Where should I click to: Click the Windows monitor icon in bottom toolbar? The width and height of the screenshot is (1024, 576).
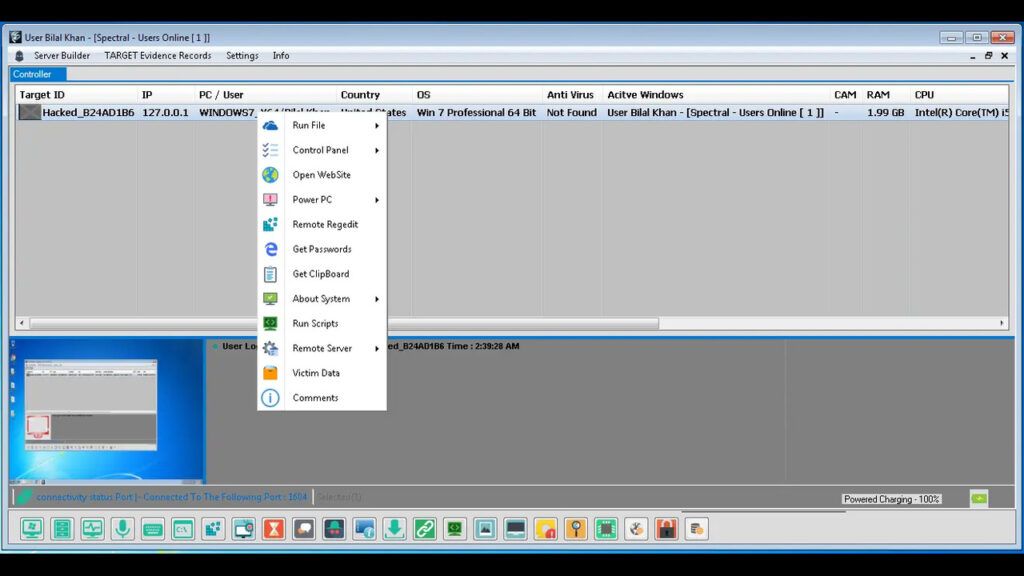point(31,528)
